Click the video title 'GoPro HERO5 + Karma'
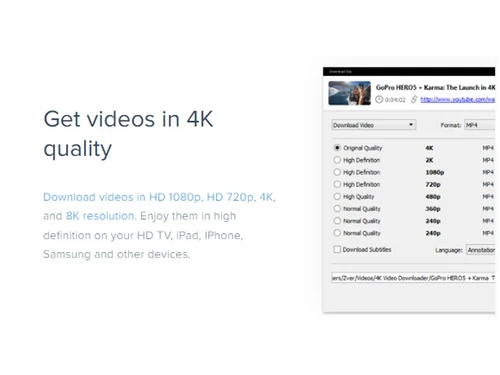This screenshot has width=500, height=375. pos(435,87)
